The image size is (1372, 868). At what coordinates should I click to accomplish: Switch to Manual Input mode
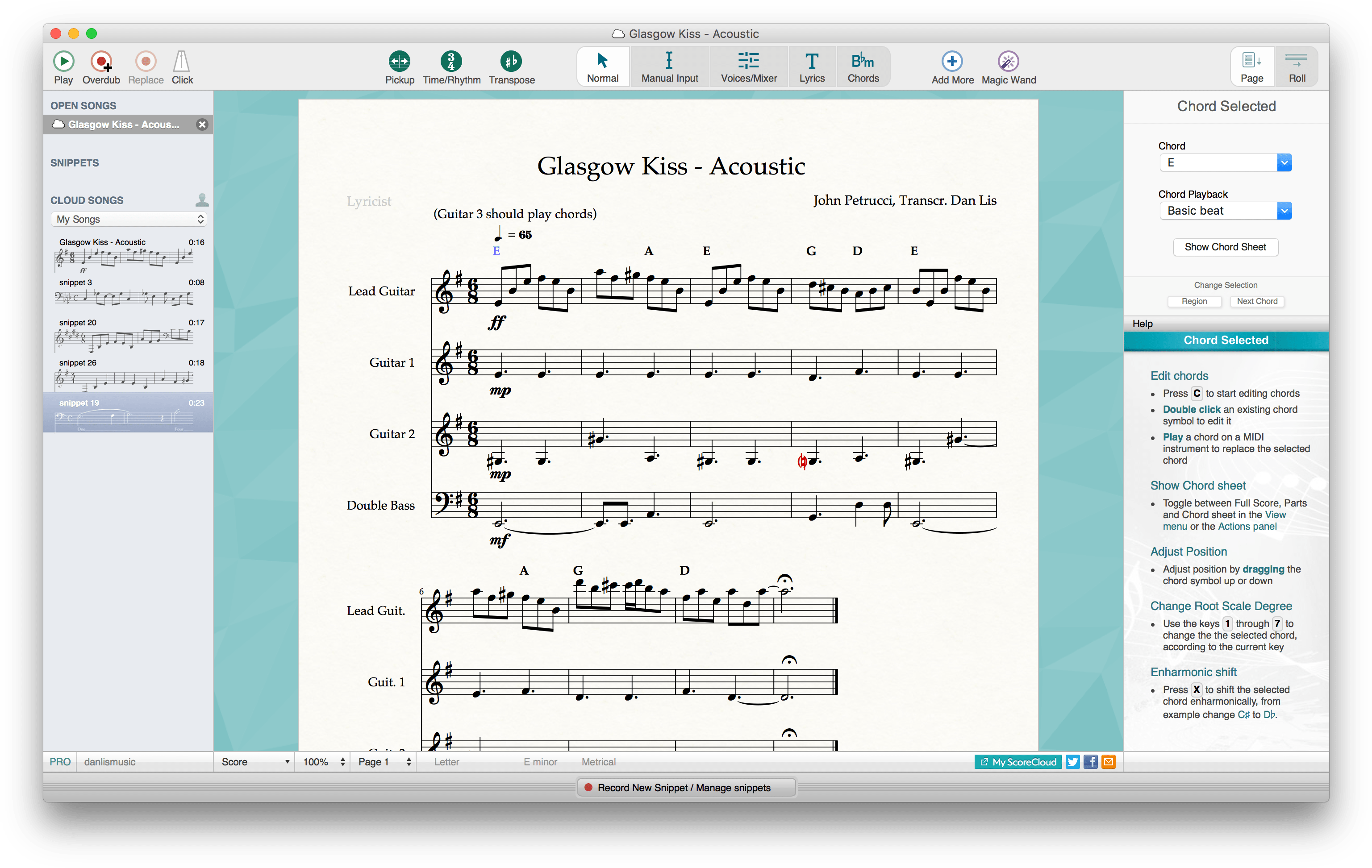(x=669, y=67)
